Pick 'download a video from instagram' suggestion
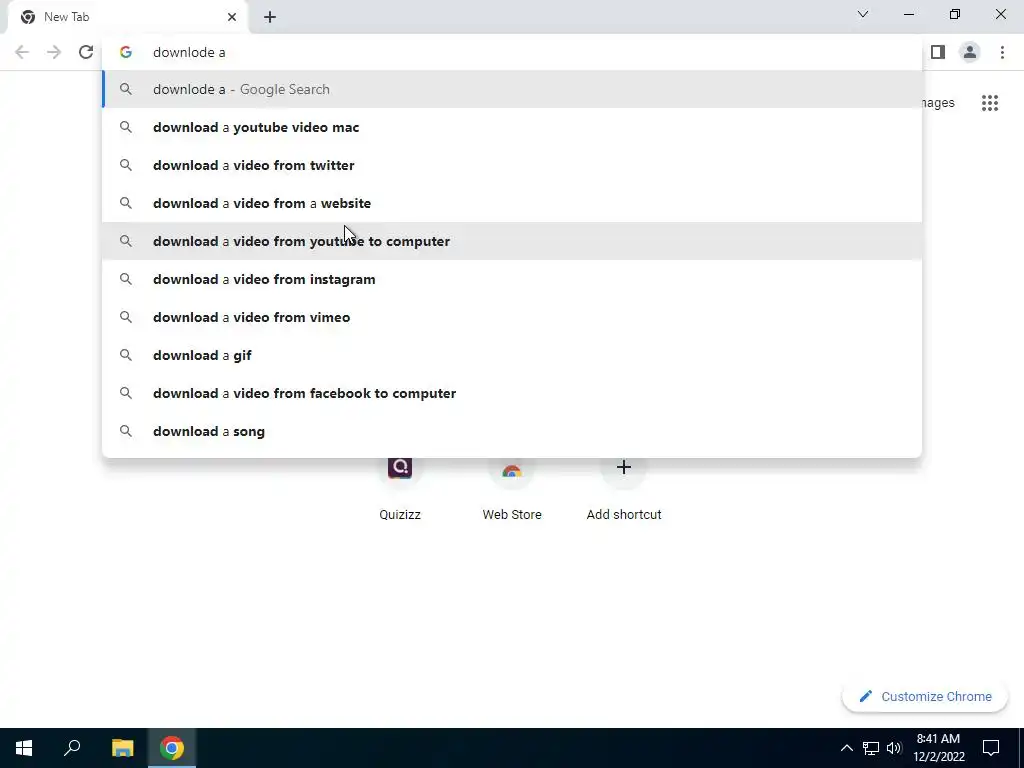The image size is (1024, 768). click(512, 279)
